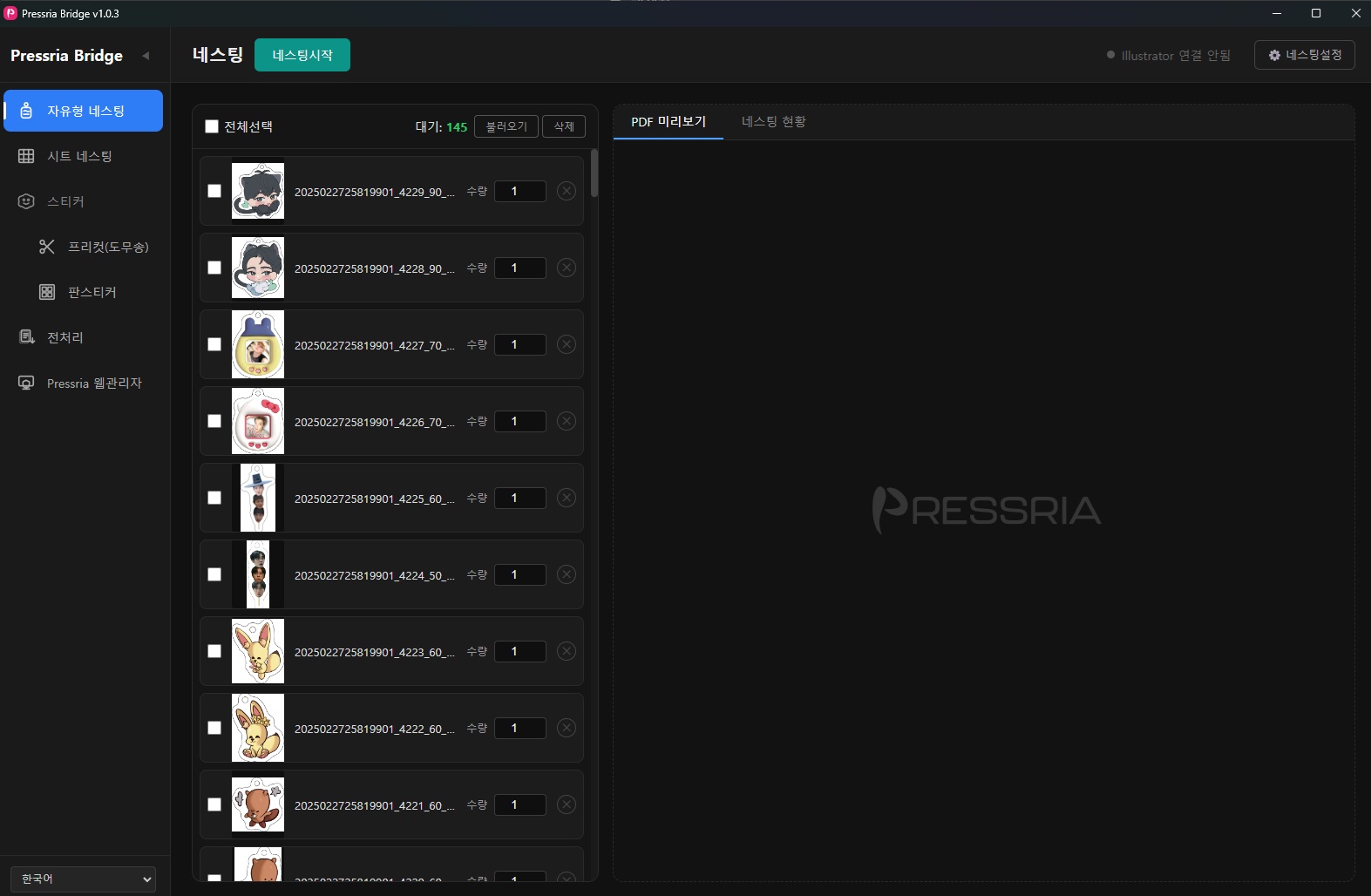Open Pressria 웹관리자 in the sidebar
The image size is (1371, 896).
pyautogui.click(x=84, y=383)
